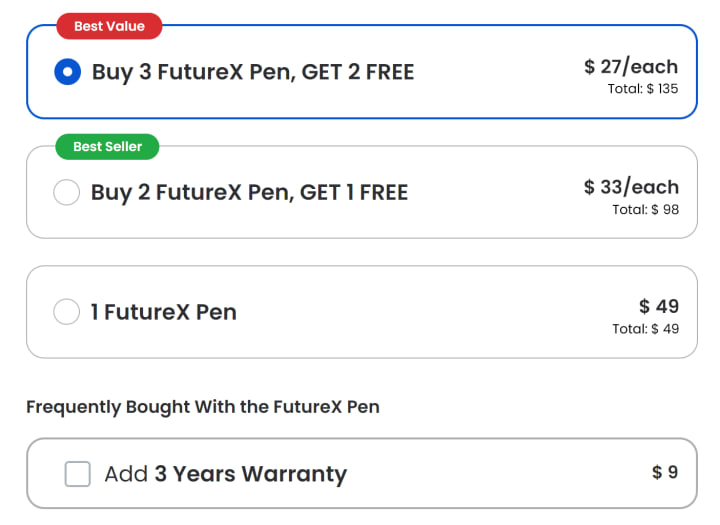Image resolution: width=720 pixels, height=525 pixels.
Task: Click the bold '$ 49' single pen price
Action: [x=659, y=306]
